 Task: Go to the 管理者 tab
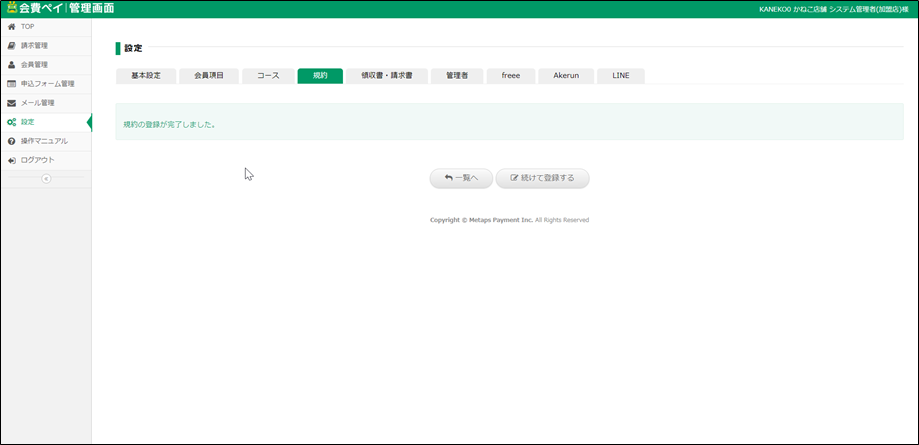click(457, 76)
